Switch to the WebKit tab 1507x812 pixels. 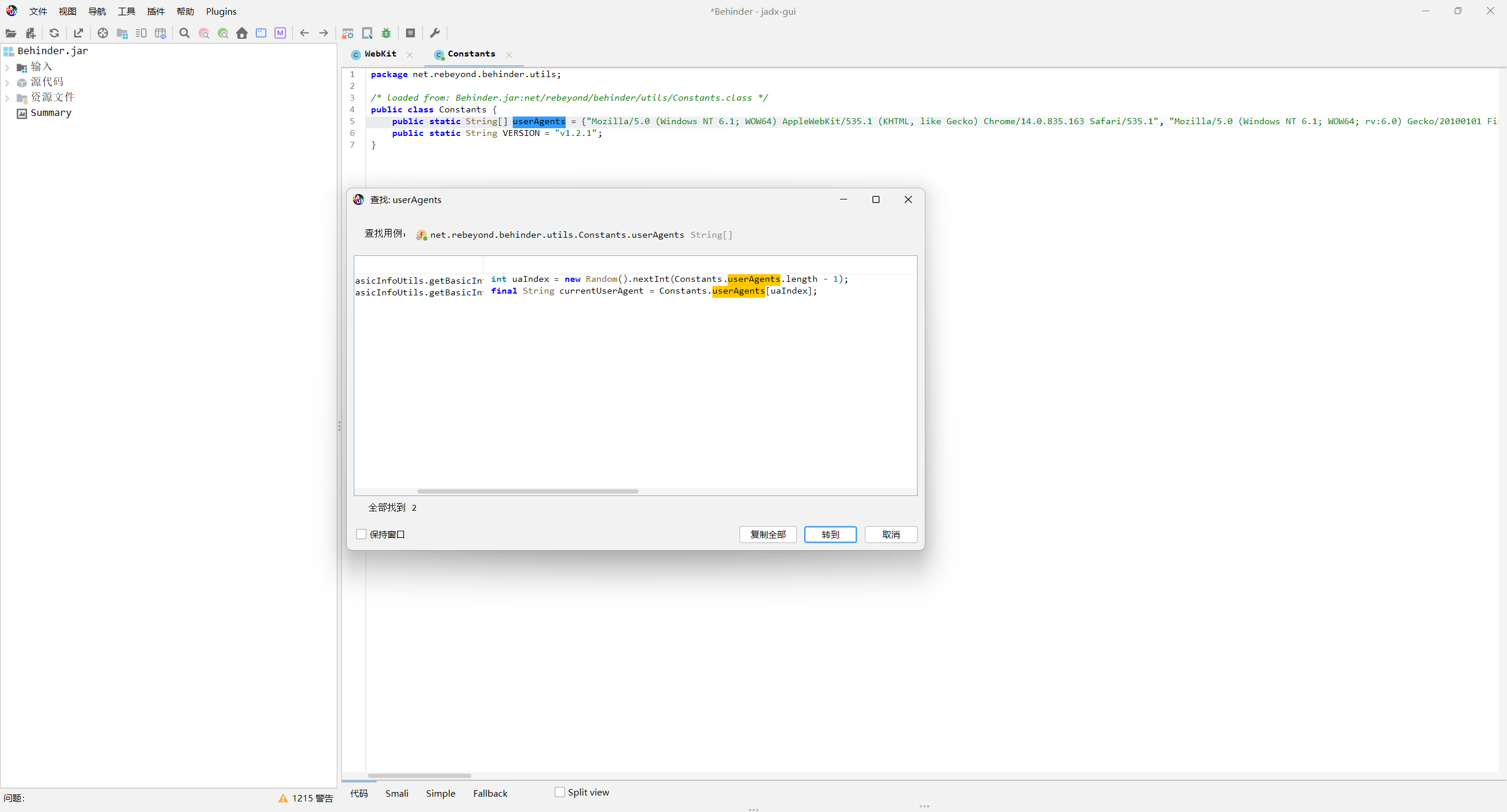pyautogui.click(x=380, y=54)
